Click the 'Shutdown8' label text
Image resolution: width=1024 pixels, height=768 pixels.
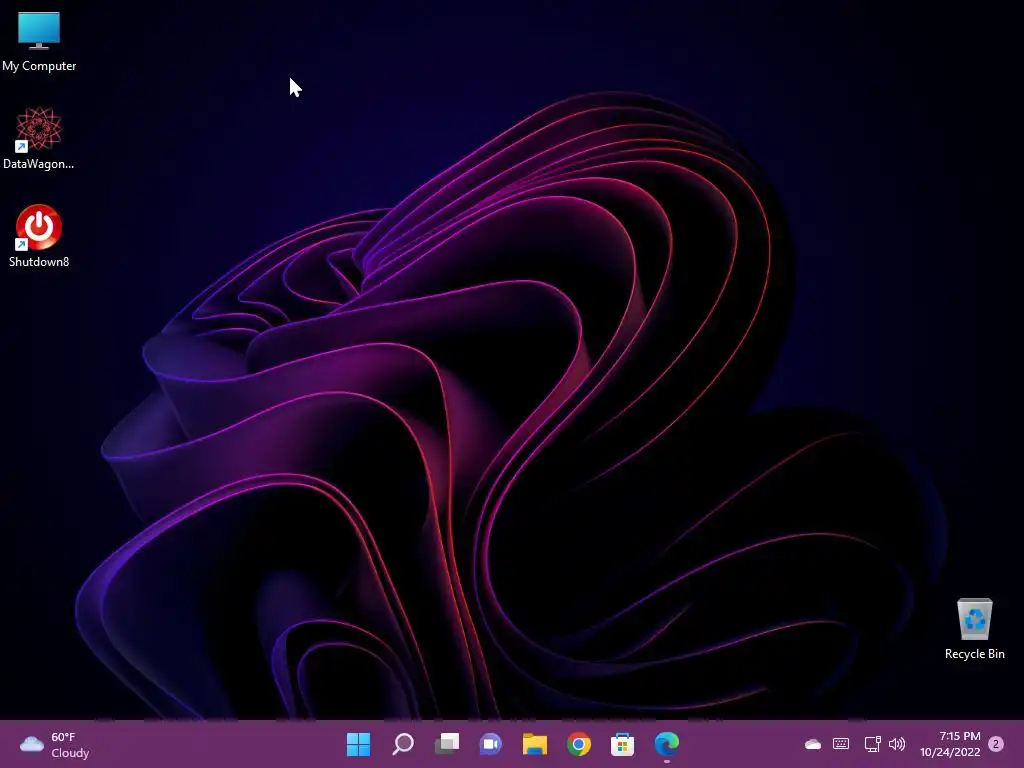(x=39, y=262)
